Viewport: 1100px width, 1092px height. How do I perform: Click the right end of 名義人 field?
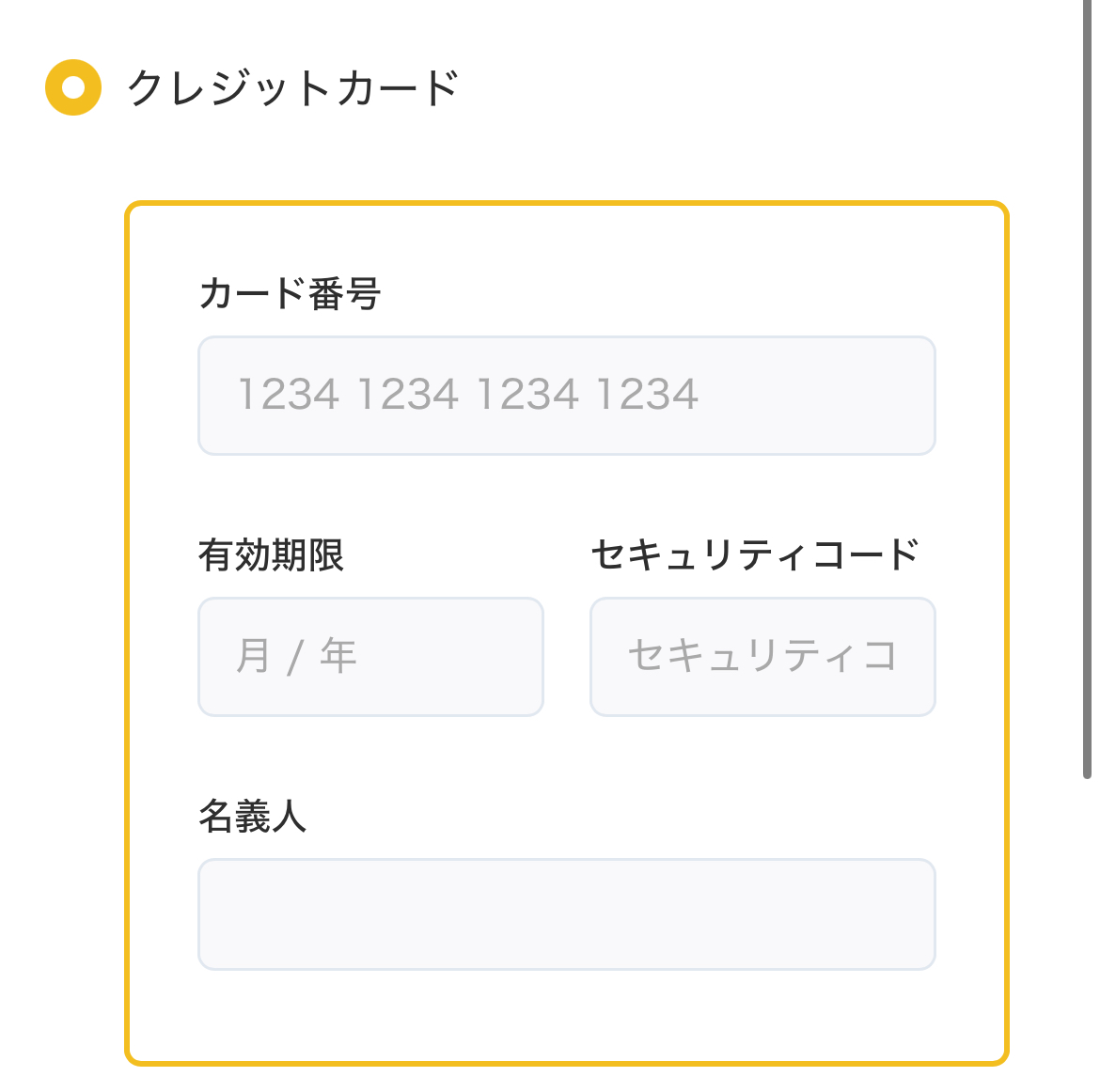point(905,914)
